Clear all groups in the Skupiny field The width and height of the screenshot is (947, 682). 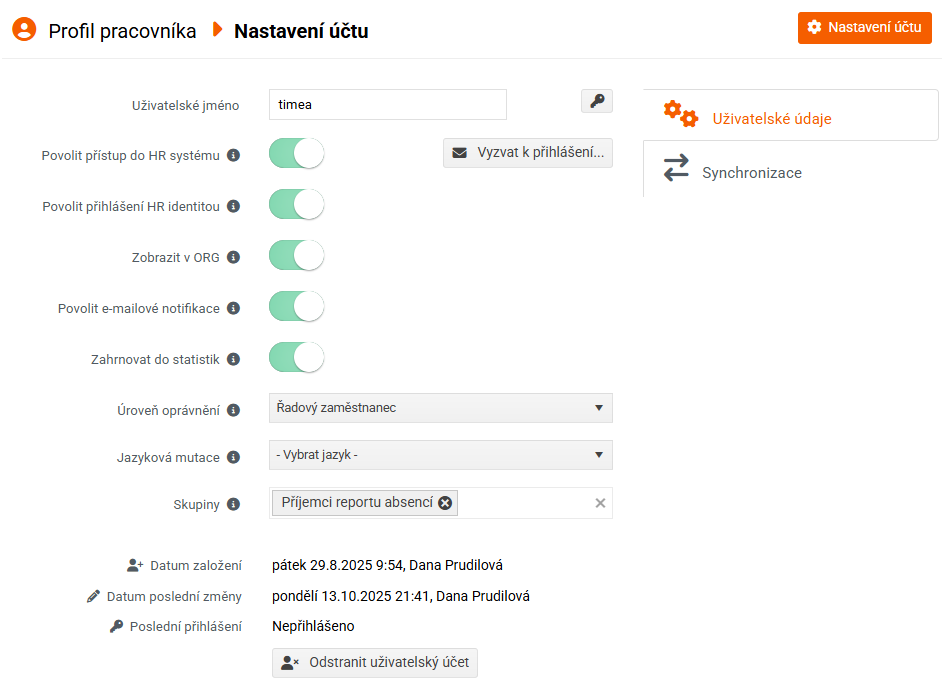(600, 503)
